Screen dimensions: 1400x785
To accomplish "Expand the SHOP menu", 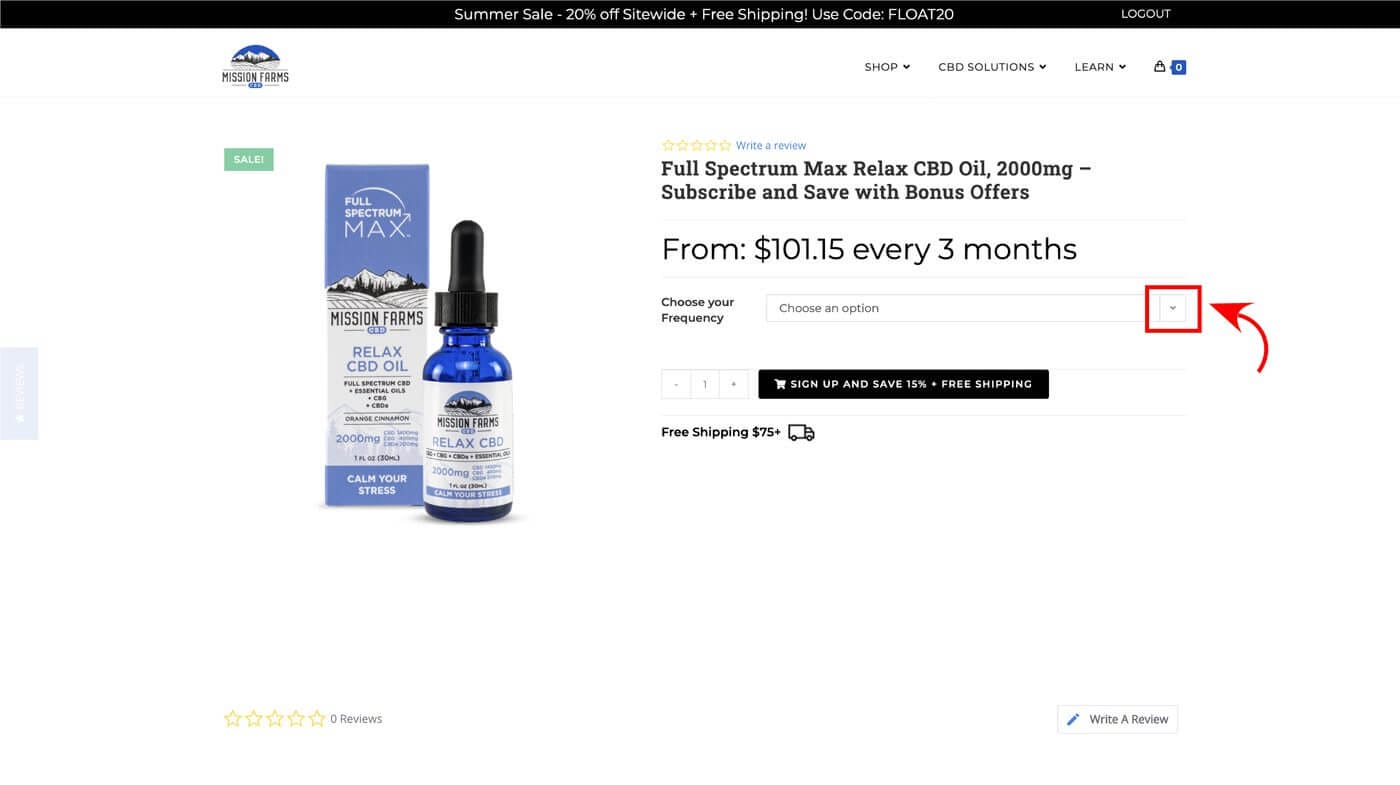I will pyautogui.click(x=887, y=67).
